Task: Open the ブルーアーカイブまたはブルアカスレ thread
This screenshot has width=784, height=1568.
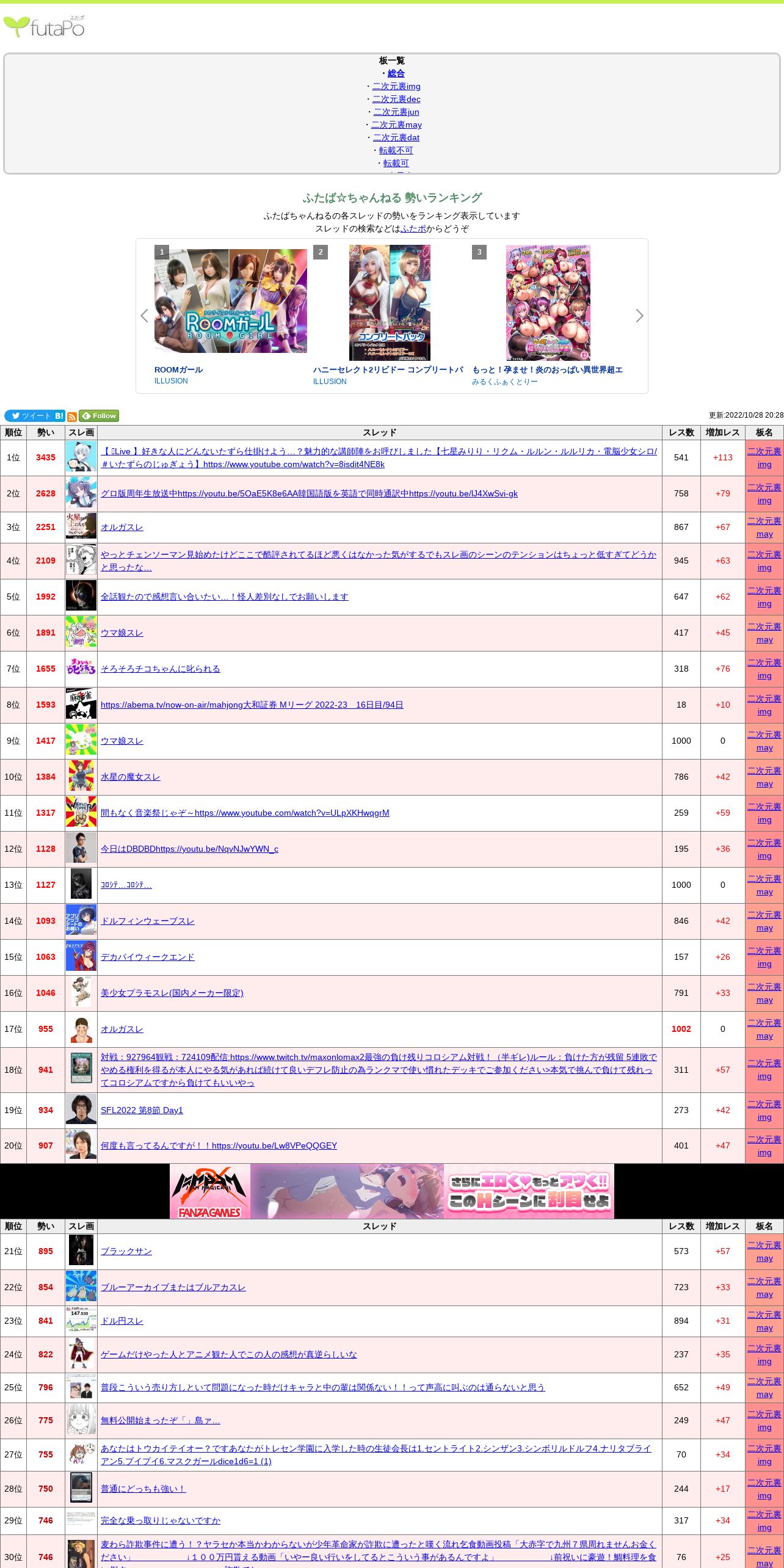Action: tap(173, 1287)
